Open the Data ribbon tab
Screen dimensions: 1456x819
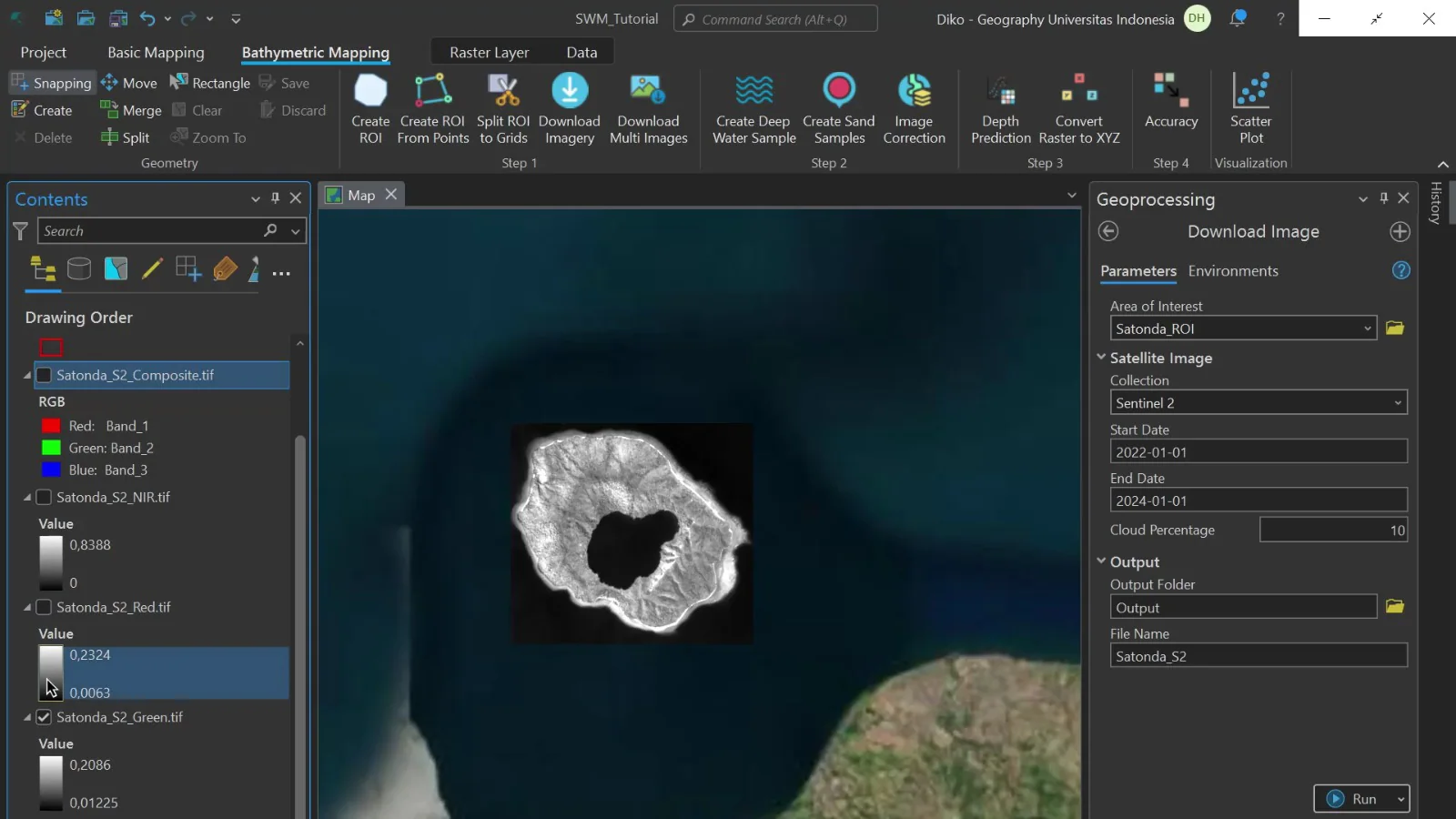pyautogui.click(x=581, y=53)
